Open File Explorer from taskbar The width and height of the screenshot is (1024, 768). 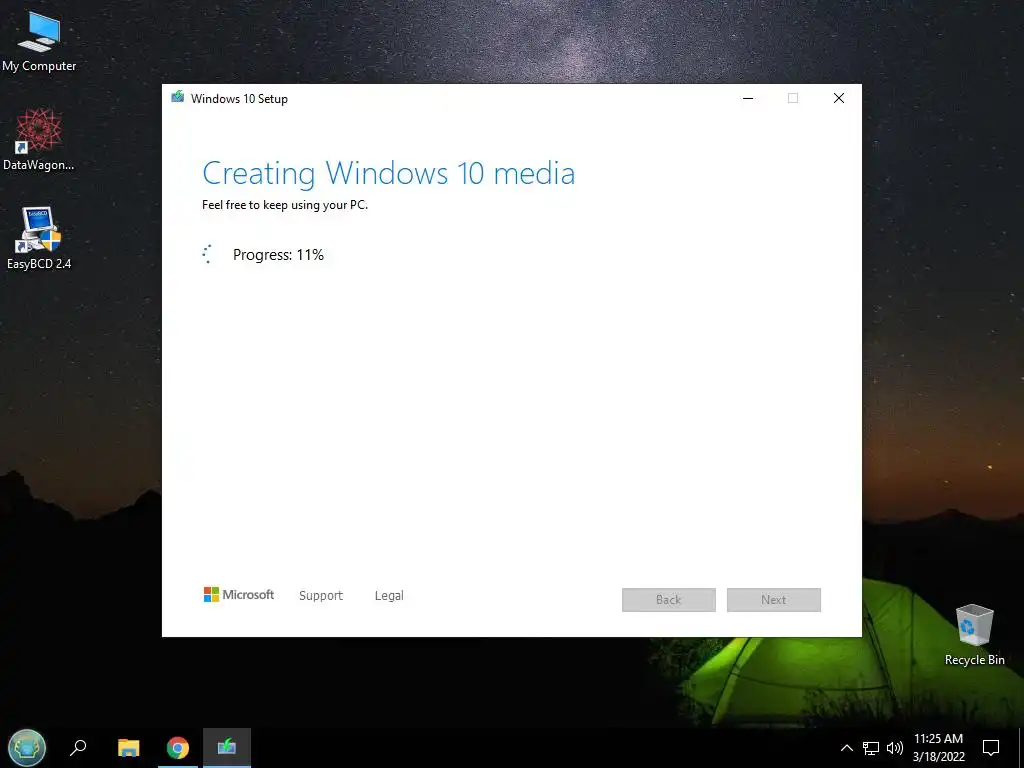(x=129, y=748)
